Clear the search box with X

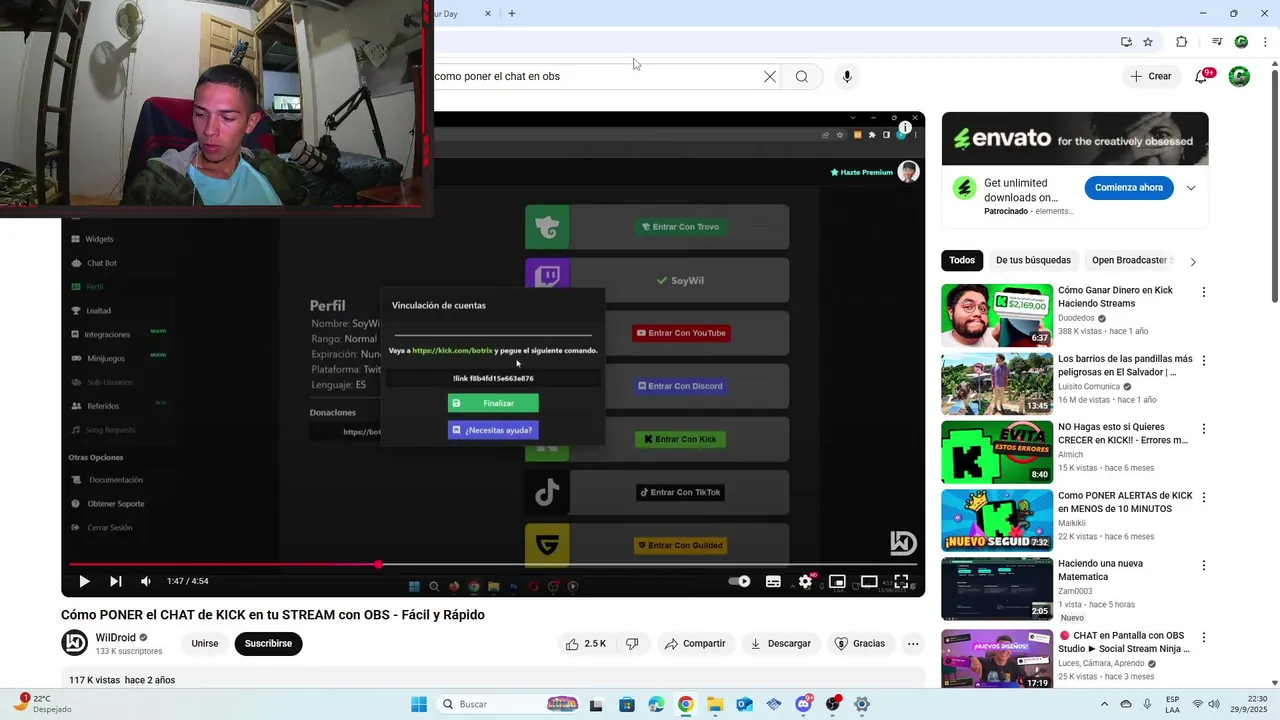pyautogui.click(x=770, y=76)
